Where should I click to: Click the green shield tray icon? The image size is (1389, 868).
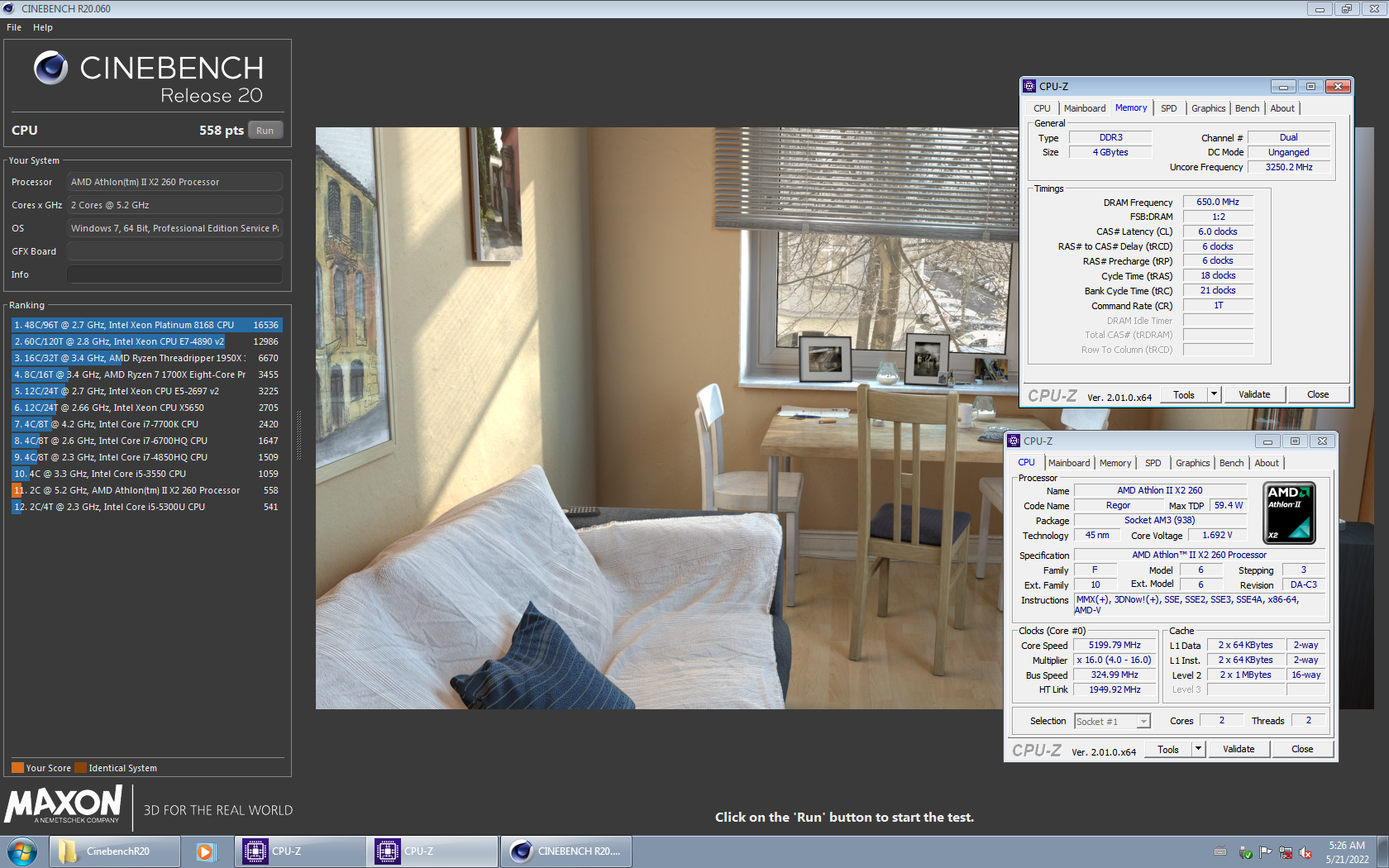tap(1245, 852)
